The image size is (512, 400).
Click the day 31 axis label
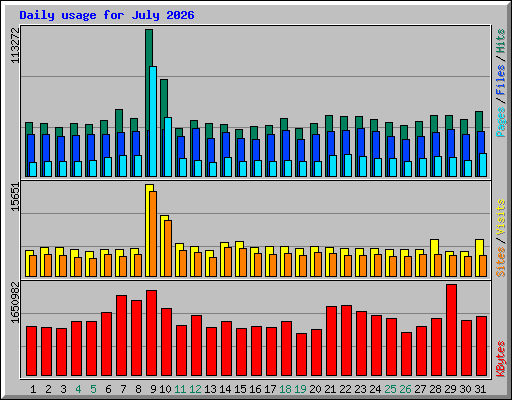pyautogui.click(x=480, y=389)
